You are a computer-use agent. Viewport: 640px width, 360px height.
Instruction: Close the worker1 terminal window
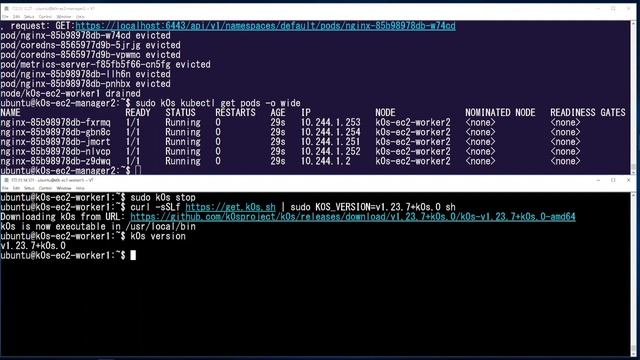(629, 180)
